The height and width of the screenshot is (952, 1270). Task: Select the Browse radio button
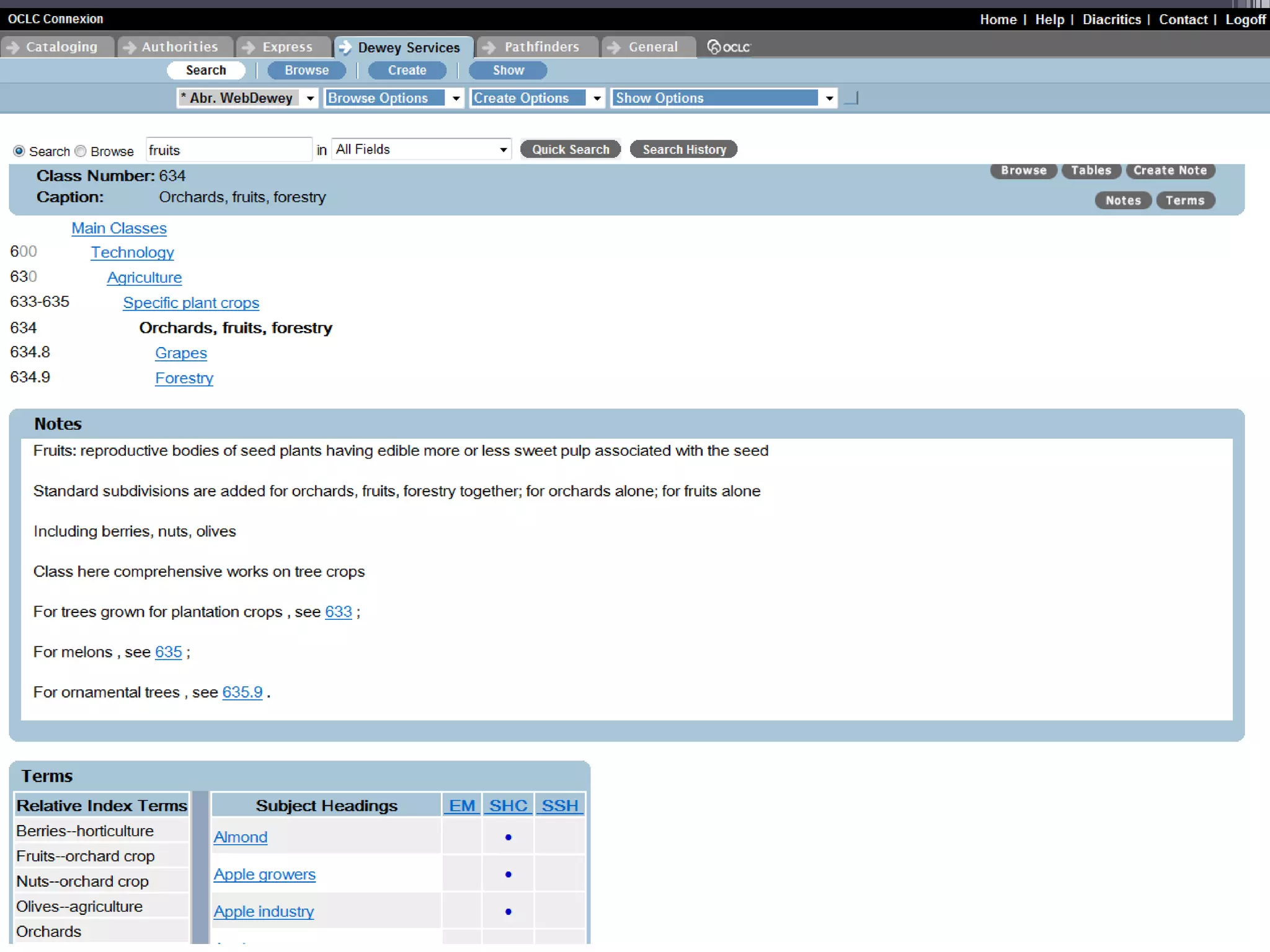click(81, 151)
